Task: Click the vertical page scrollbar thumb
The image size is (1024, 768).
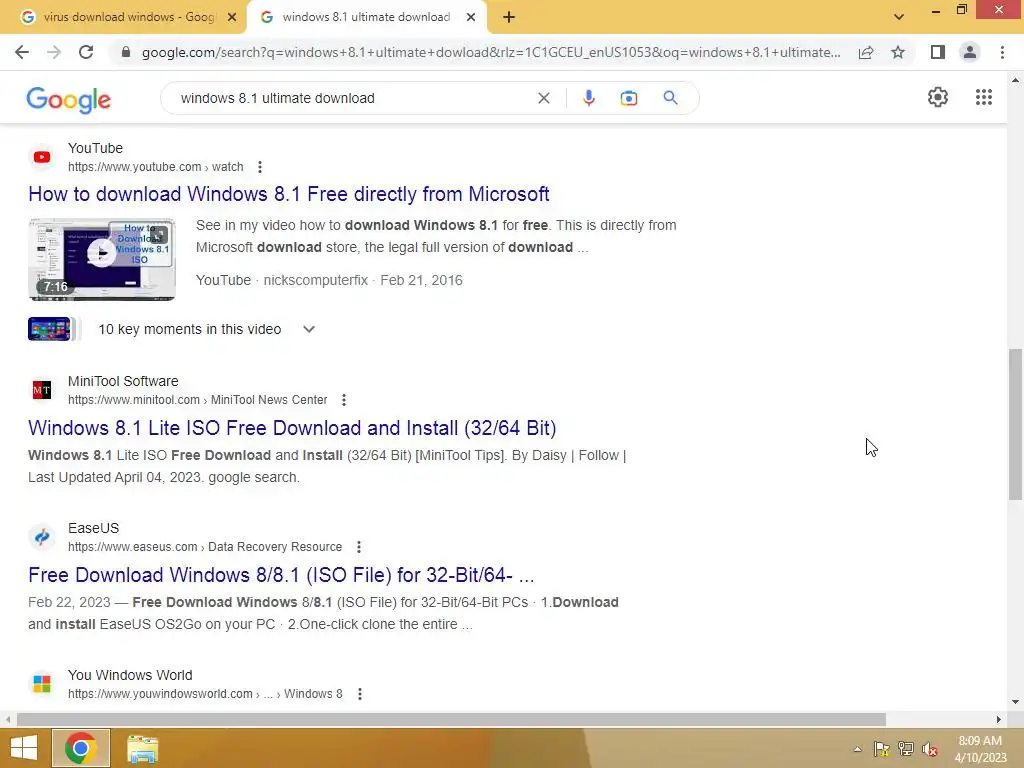Action: [x=1015, y=424]
